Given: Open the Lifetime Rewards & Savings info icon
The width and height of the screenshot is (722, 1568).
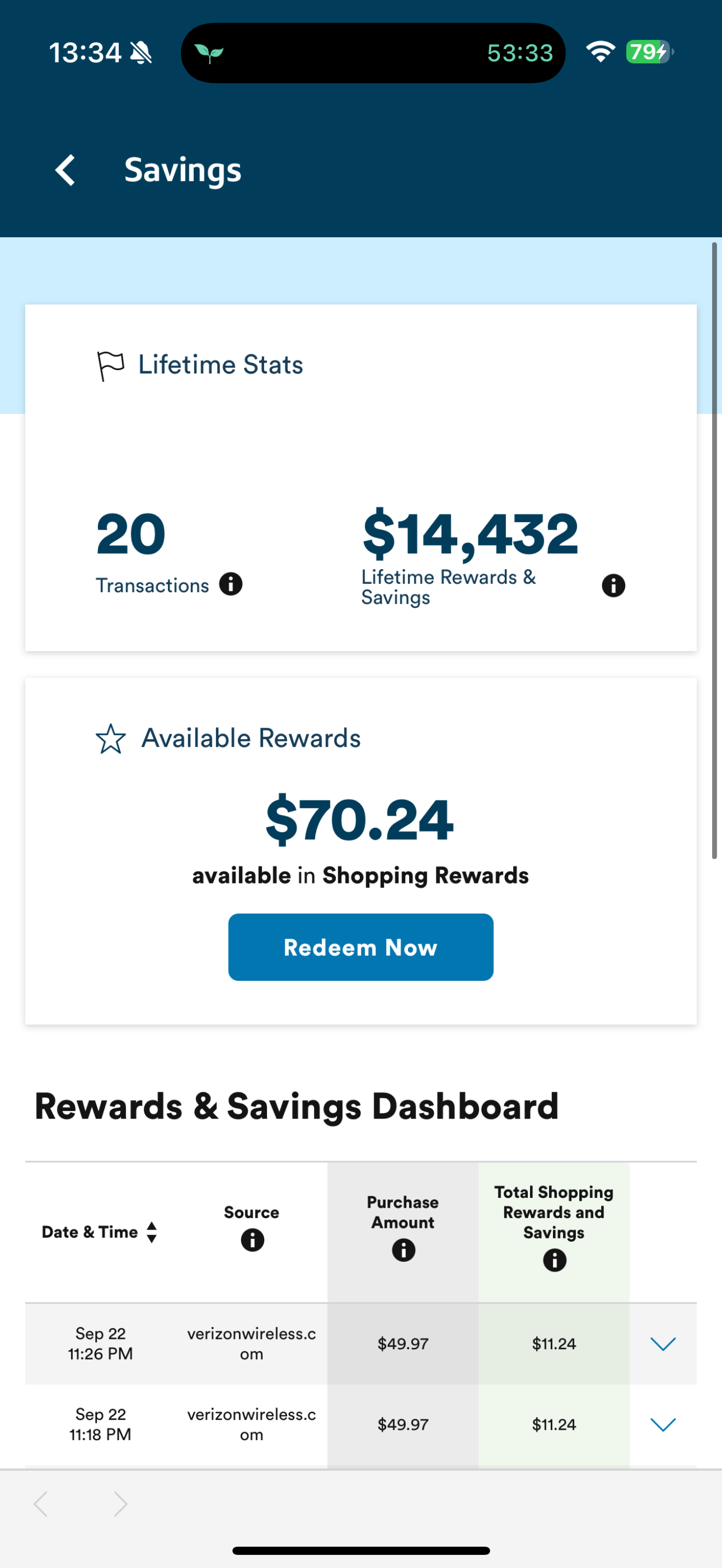Looking at the screenshot, I should coord(613,586).
